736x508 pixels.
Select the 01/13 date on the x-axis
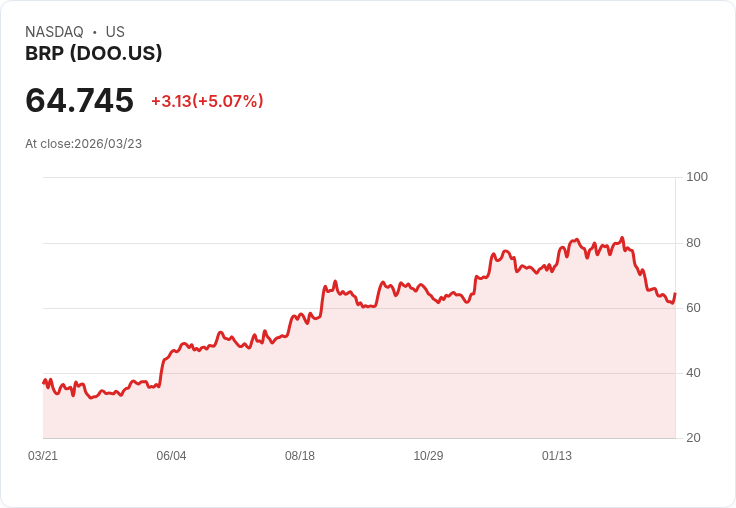(557, 456)
